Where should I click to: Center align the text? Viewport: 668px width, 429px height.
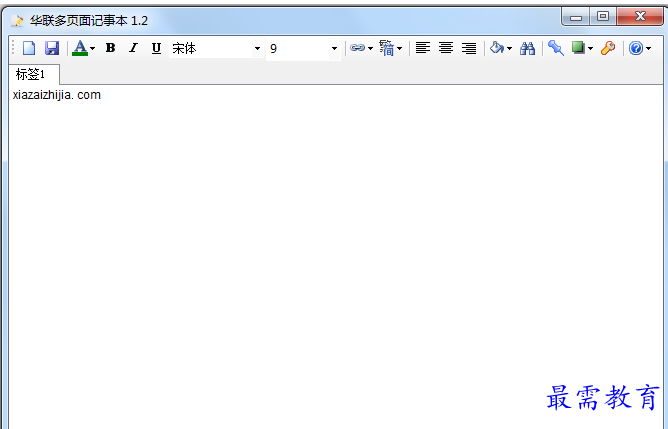point(446,48)
